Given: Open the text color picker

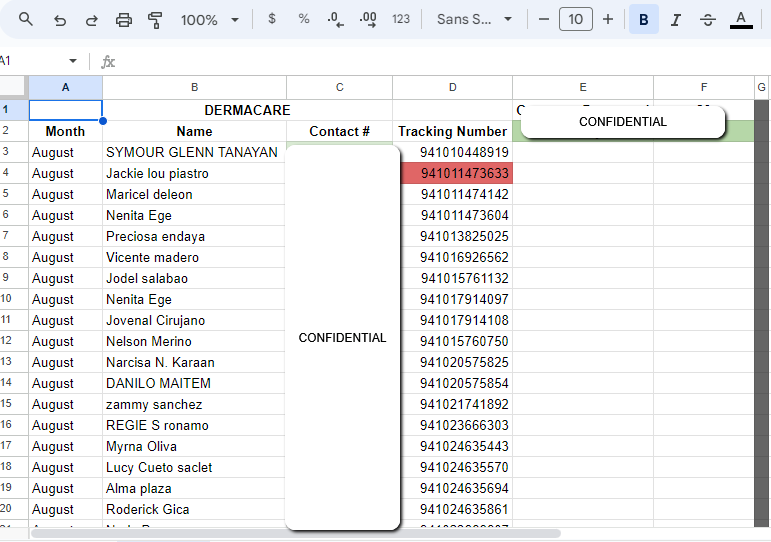Looking at the screenshot, I should click(741, 20).
